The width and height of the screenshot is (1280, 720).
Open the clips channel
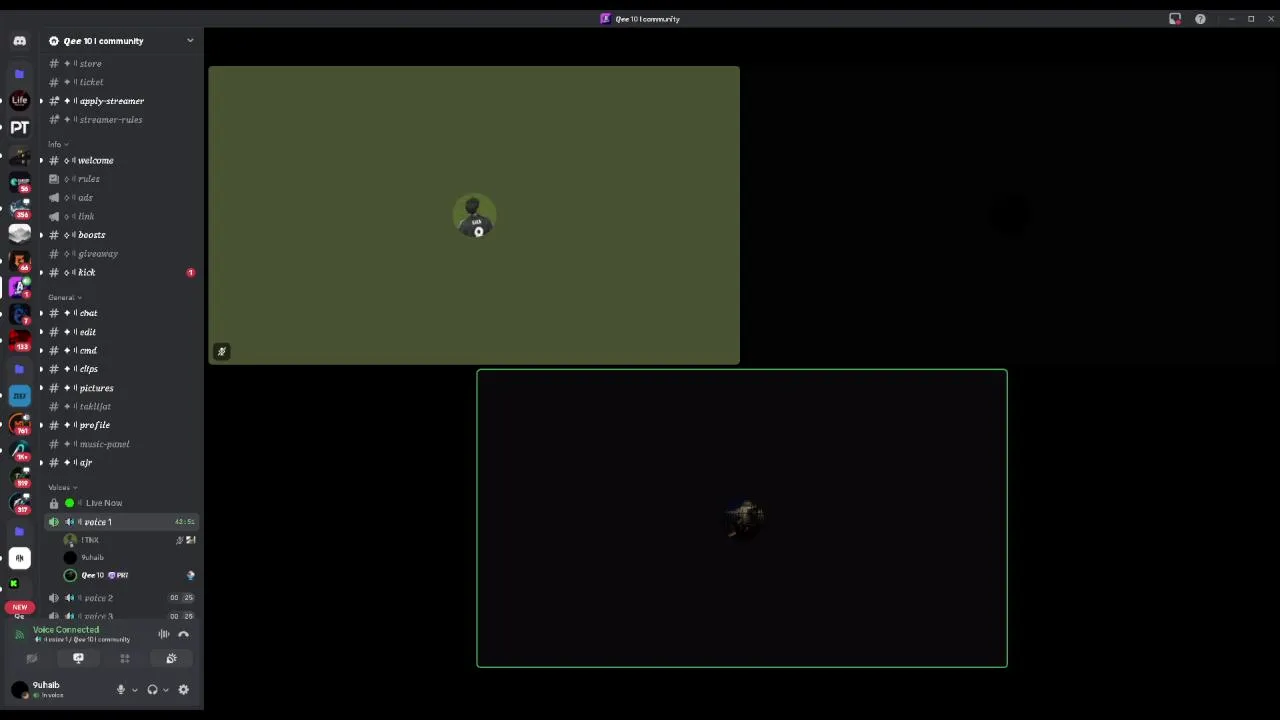[x=122, y=369]
